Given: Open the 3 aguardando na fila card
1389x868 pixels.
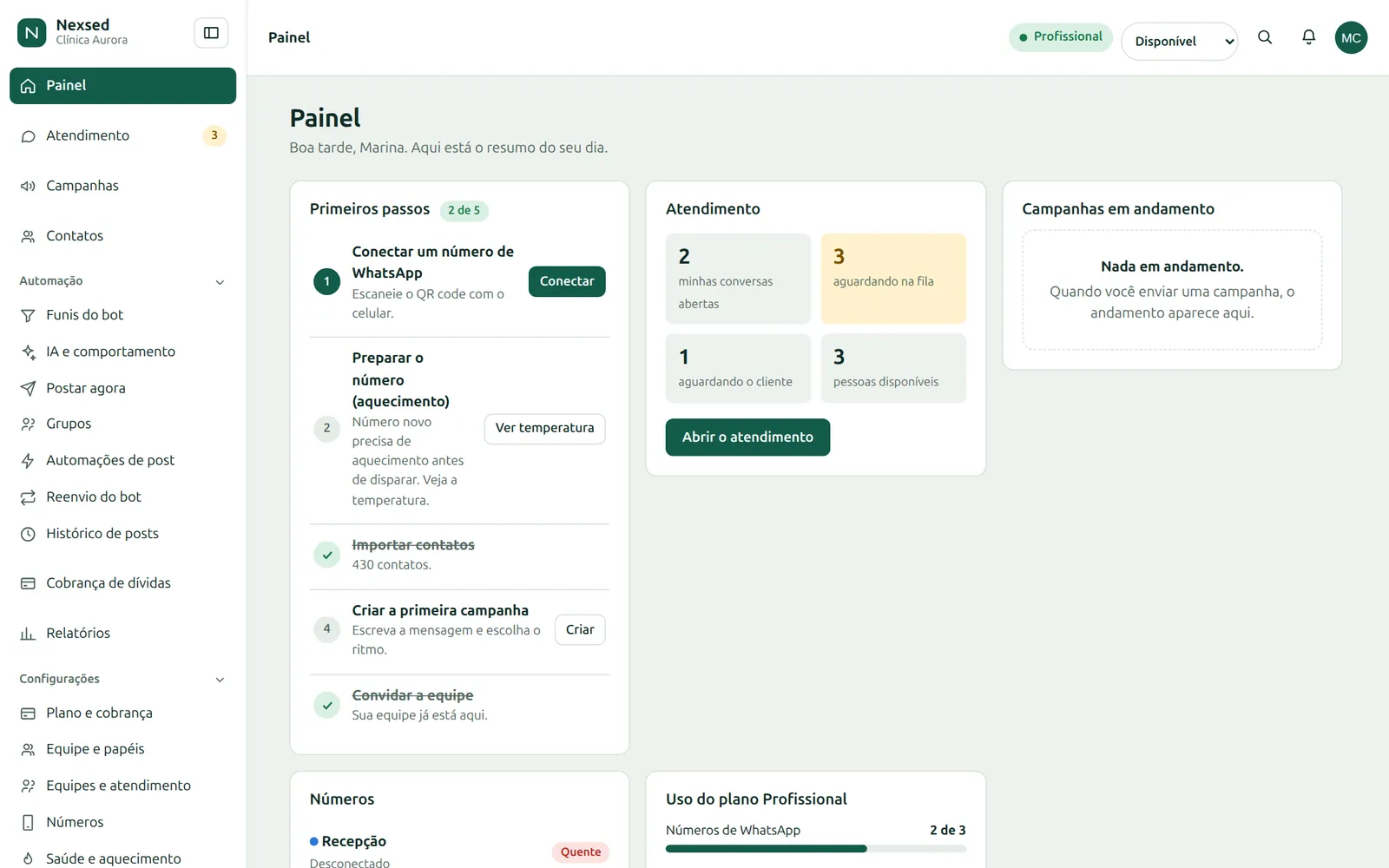Looking at the screenshot, I should click(x=893, y=279).
